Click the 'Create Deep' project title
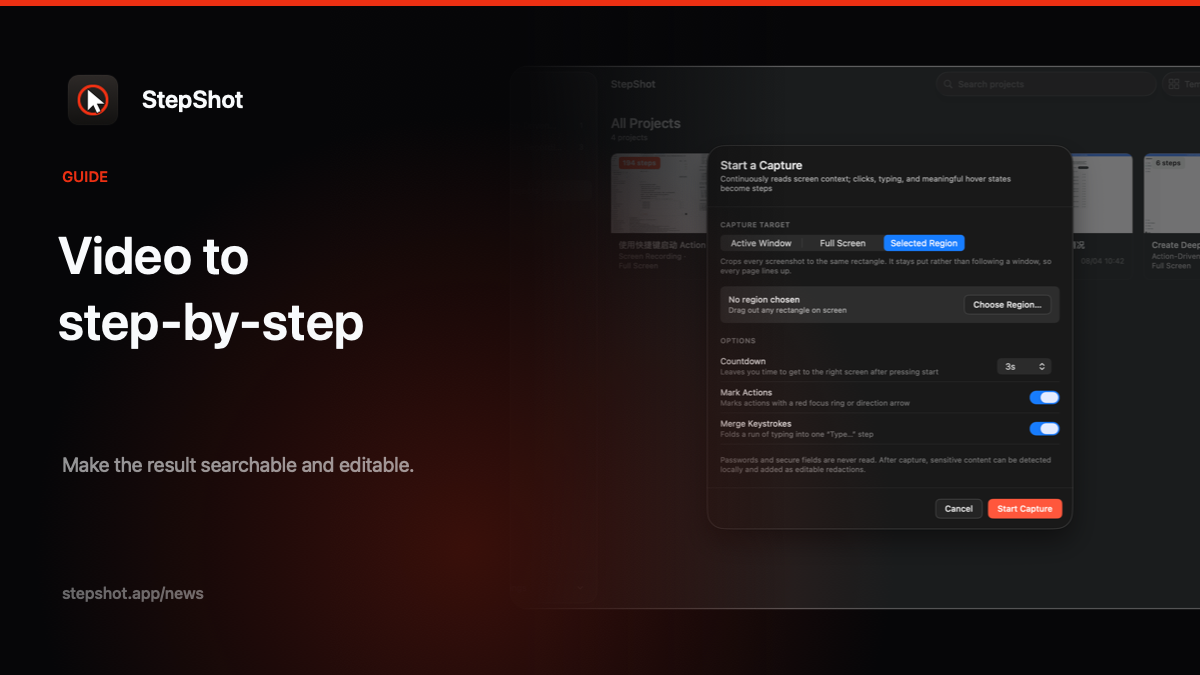Image resolution: width=1200 pixels, height=675 pixels. 1176,244
